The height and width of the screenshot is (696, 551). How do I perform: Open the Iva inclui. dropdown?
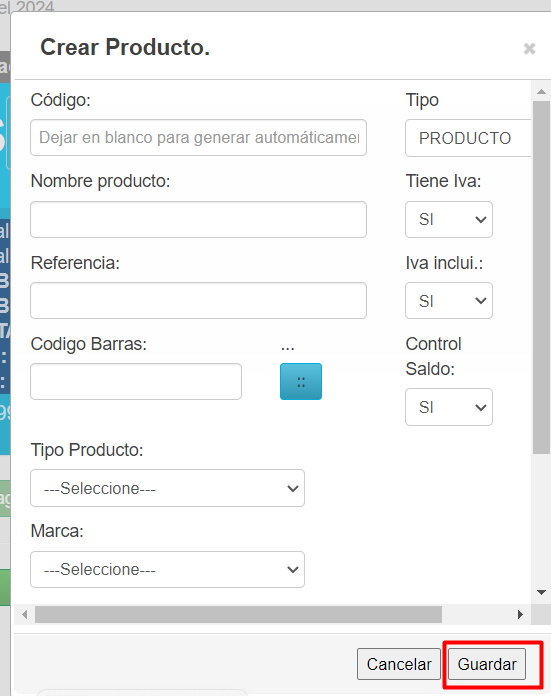pyautogui.click(x=448, y=301)
